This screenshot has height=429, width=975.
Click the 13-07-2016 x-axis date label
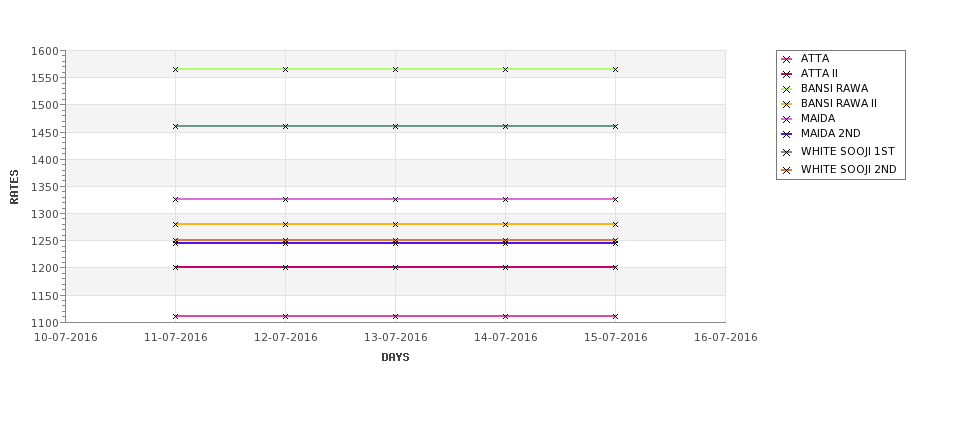[x=395, y=337]
